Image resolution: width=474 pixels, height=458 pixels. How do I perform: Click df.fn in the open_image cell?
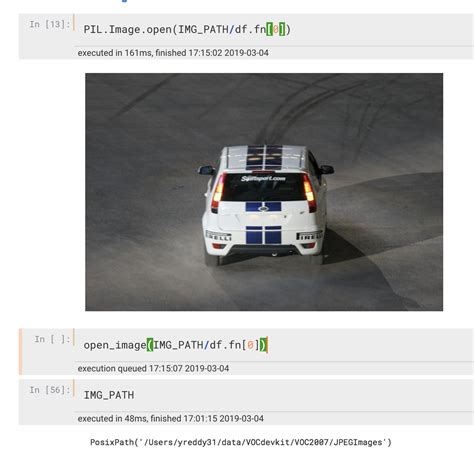[x=225, y=345]
